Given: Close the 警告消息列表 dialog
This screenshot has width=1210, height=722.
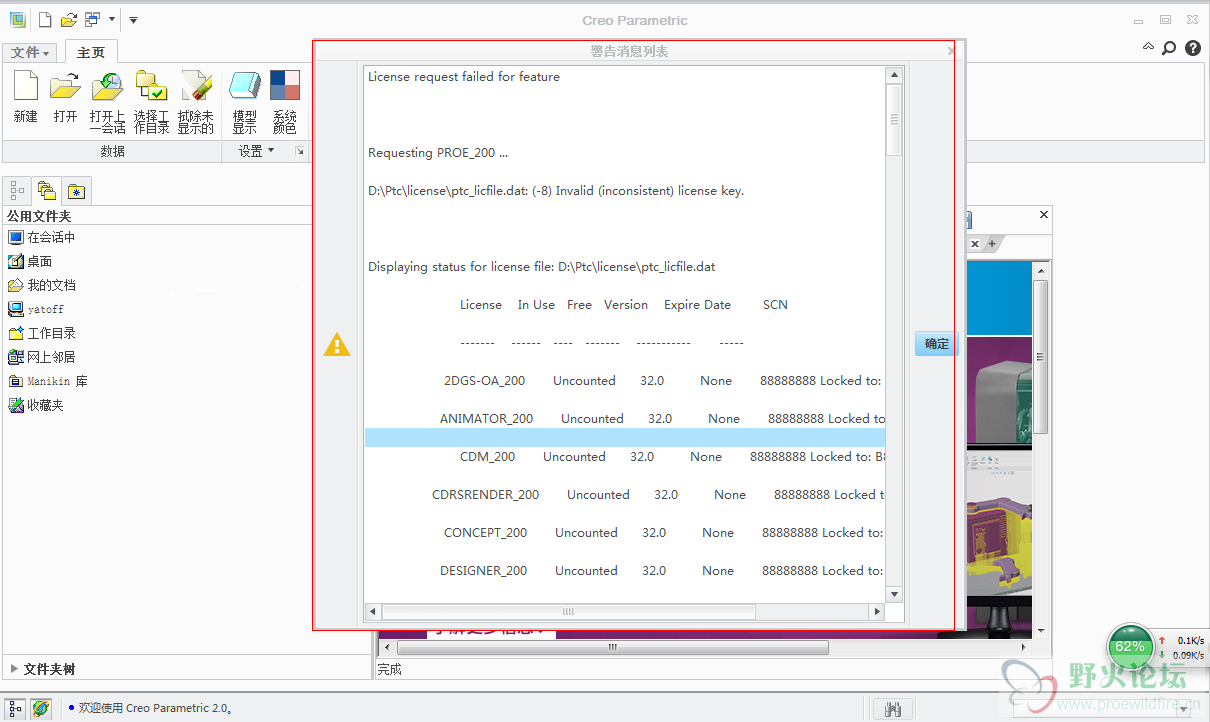Looking at the screenshot, I should coord(952,50).
